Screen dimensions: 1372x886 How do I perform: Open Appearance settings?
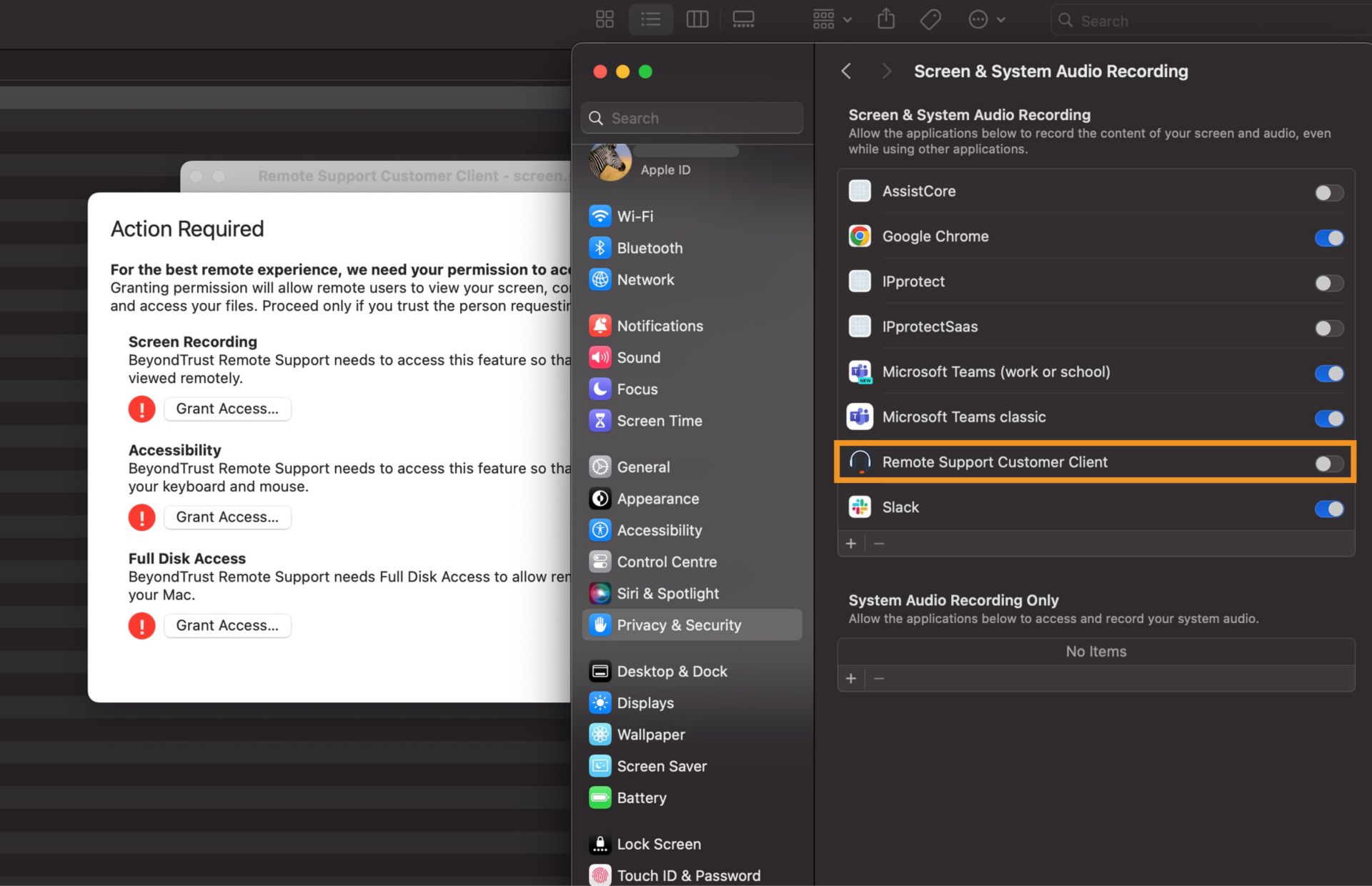pyautogui.click(x=692, y=499)
